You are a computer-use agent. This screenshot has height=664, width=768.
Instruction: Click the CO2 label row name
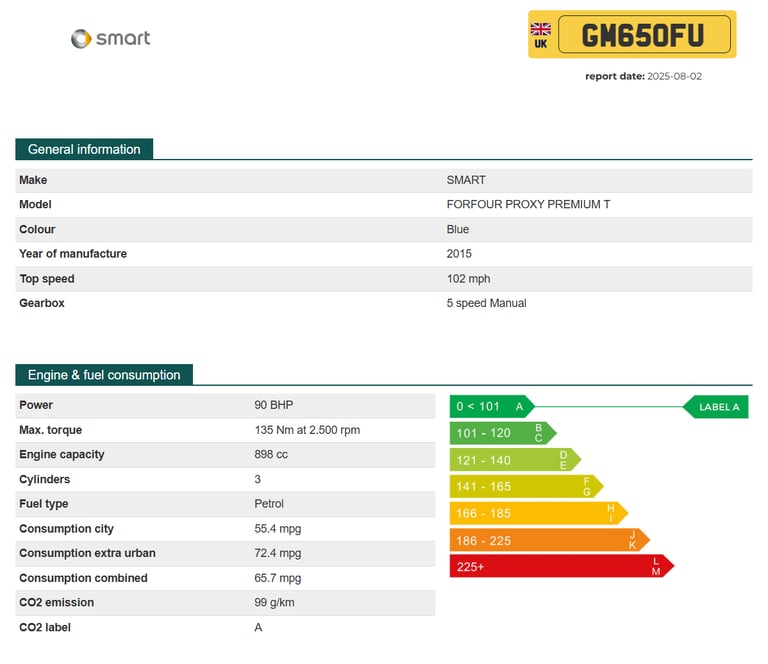tap(45, 628)
